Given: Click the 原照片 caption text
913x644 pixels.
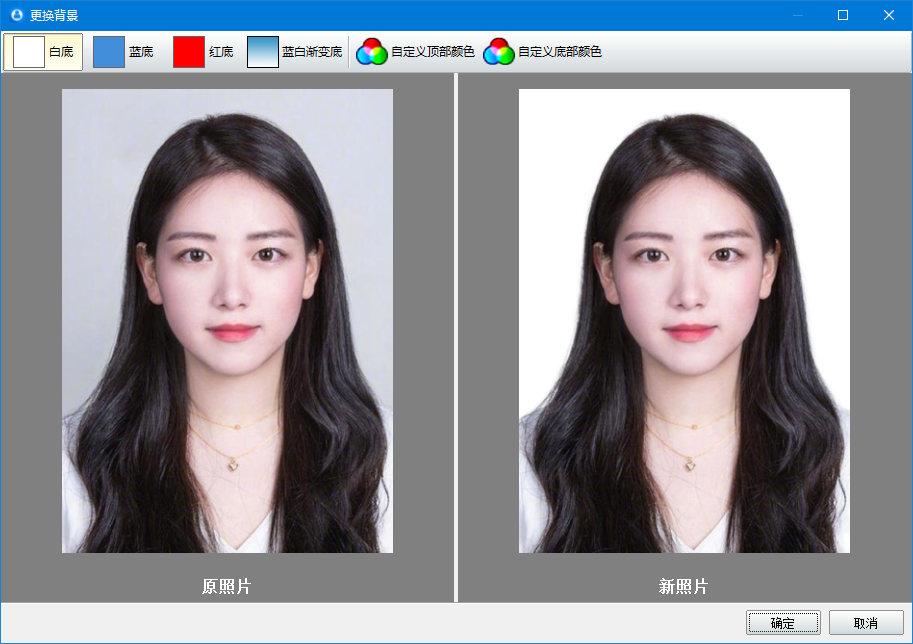Looking at the screenshot, I should point(227,586).
